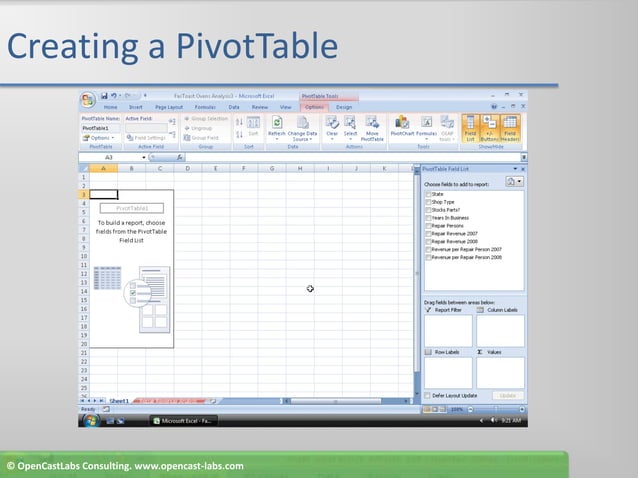Enable Defer Layout Update
Viewport: 638px width, 478px height.
427,395
